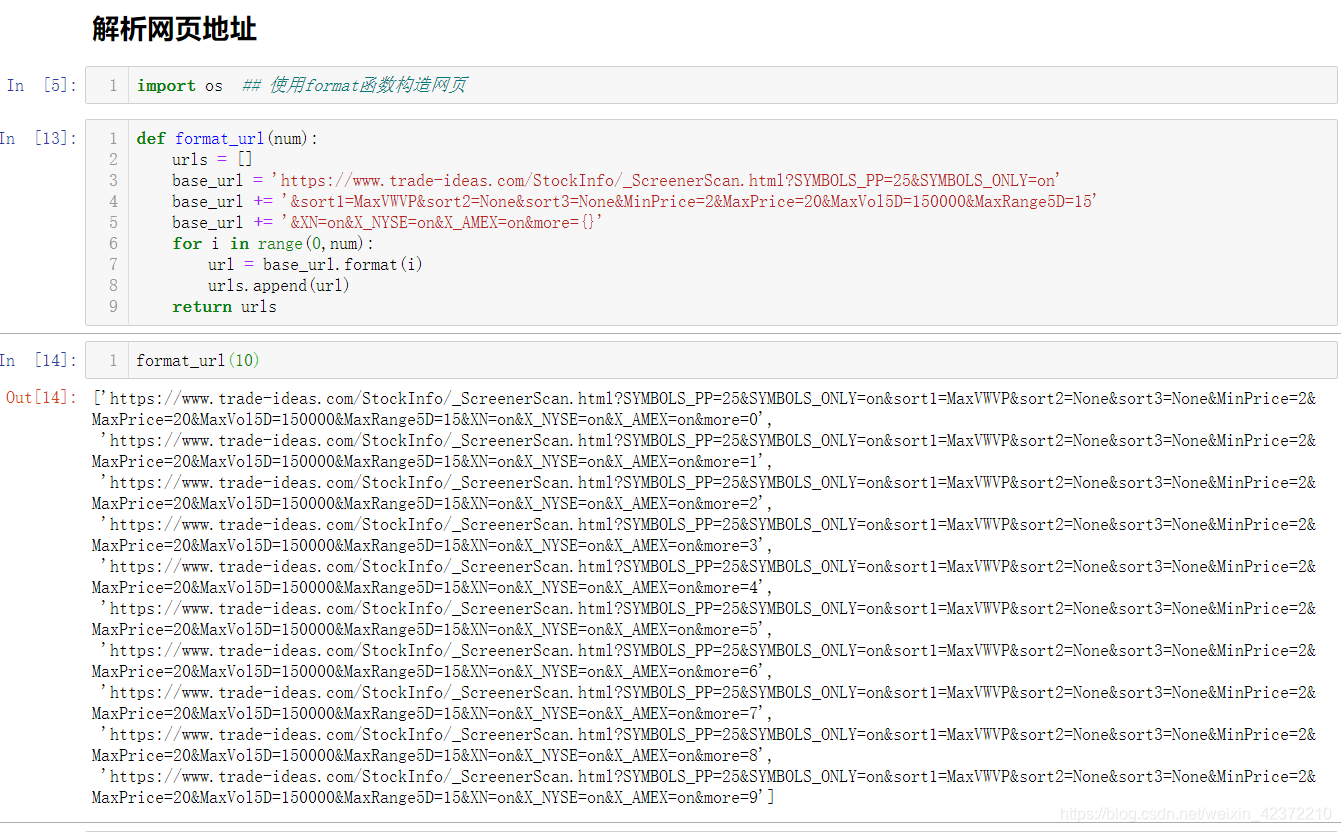This screenshot has height=832, width=1341.
Task: Click output URL ending with more=5
Action: [x=704, y=618]
